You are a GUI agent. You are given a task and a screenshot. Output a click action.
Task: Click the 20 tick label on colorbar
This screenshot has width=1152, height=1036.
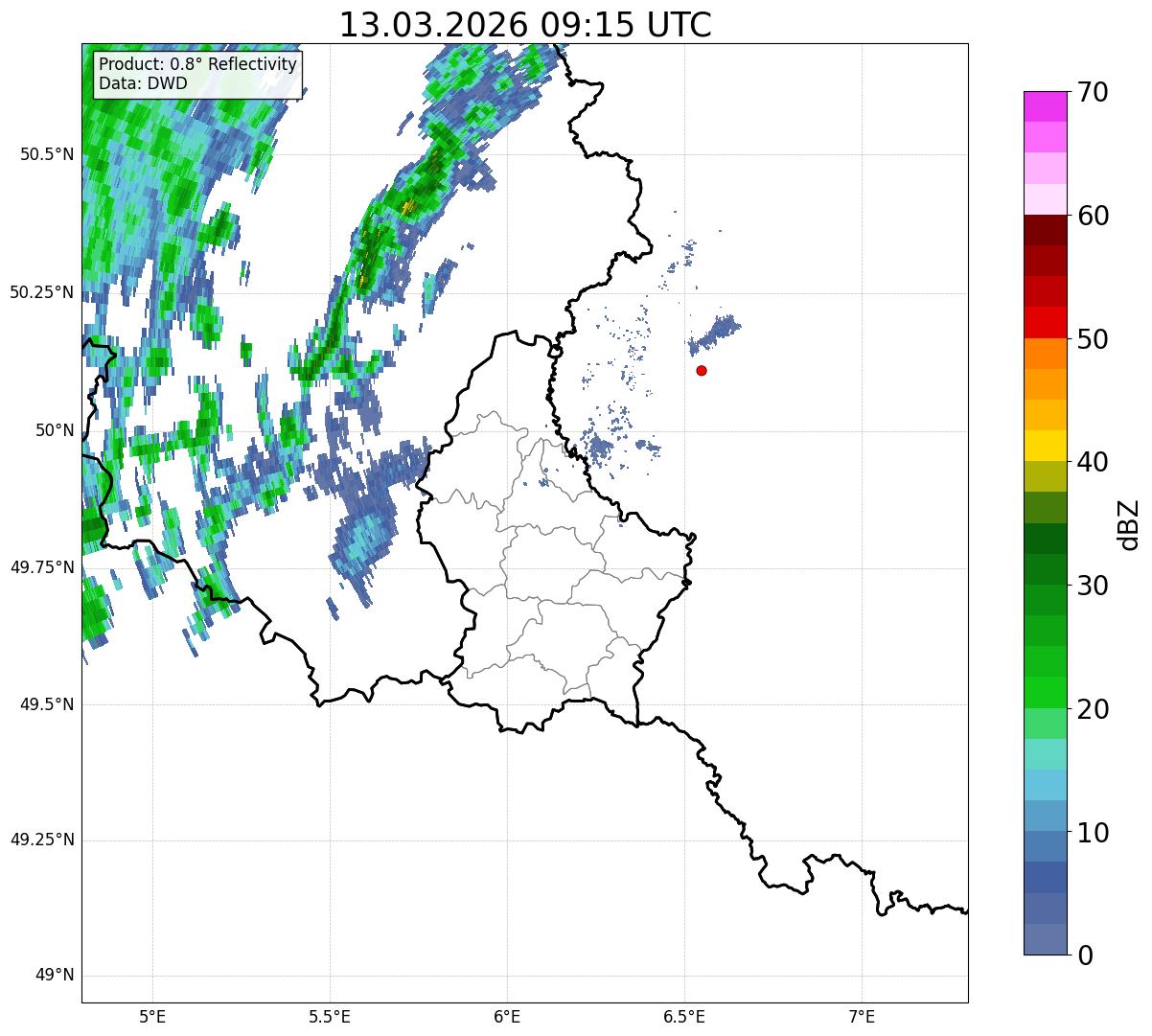(1094, 709)
